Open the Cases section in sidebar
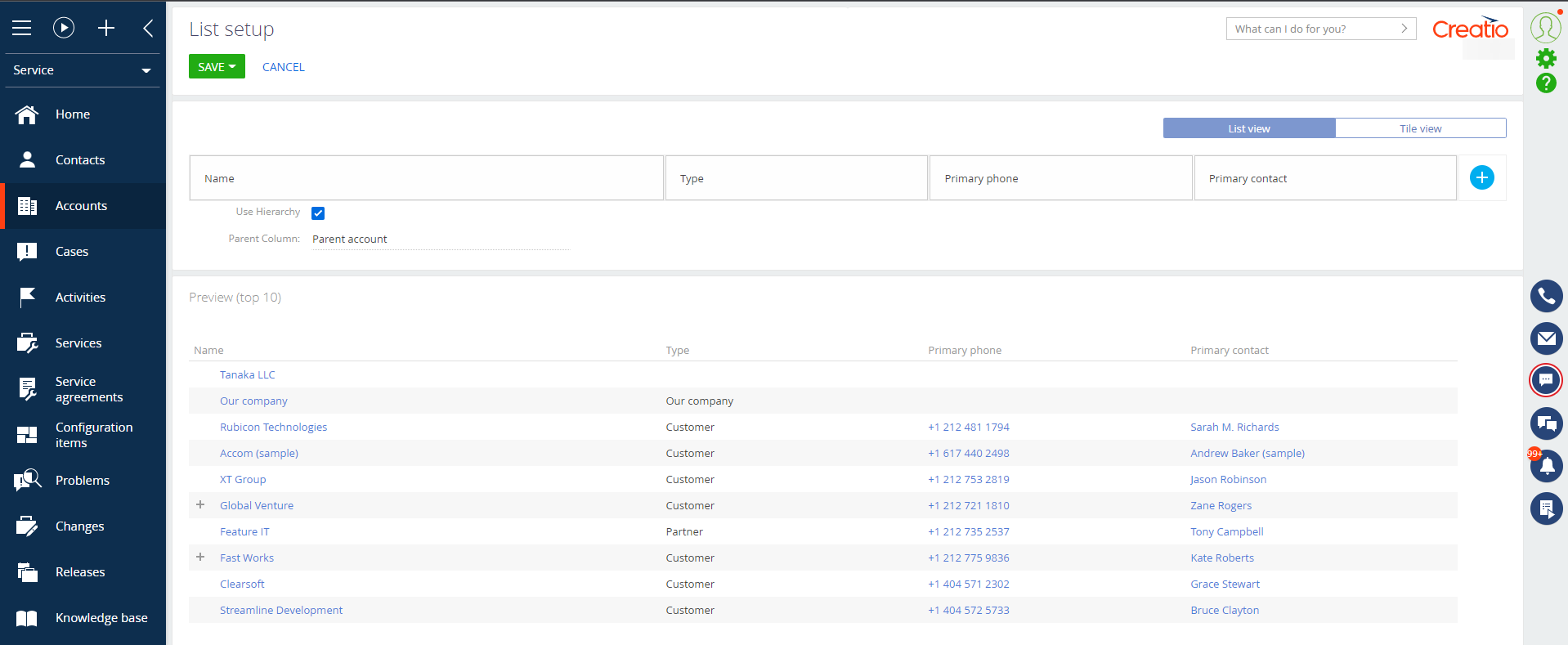Screen dimensions: 1568x645 pos(72,252)
